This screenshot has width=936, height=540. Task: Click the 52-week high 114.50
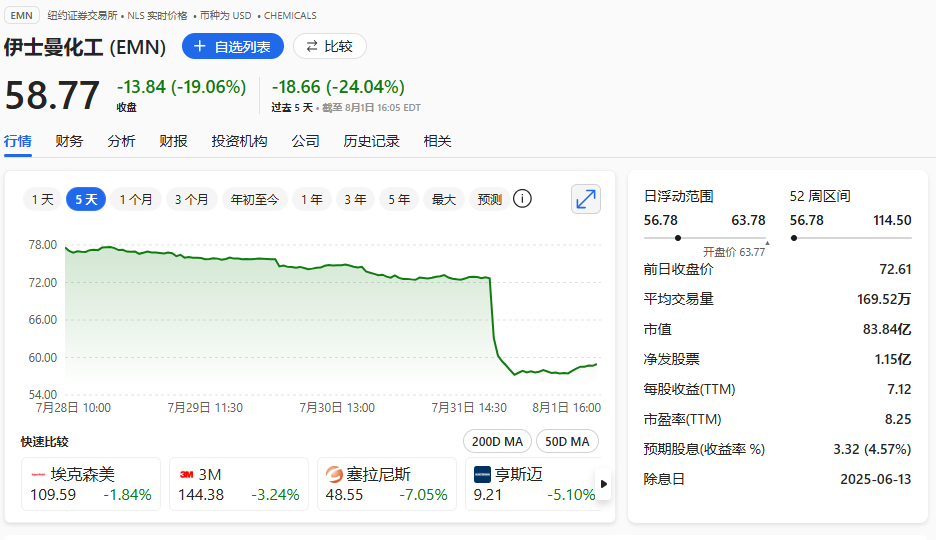coord(892,220)
